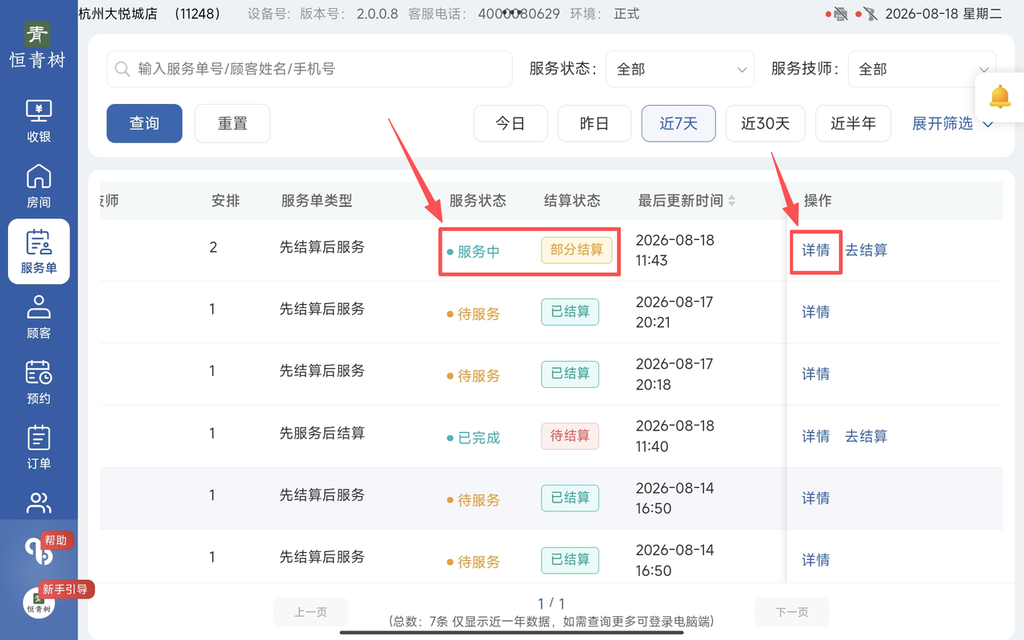Select the 近半年 date range

point(853,123)
